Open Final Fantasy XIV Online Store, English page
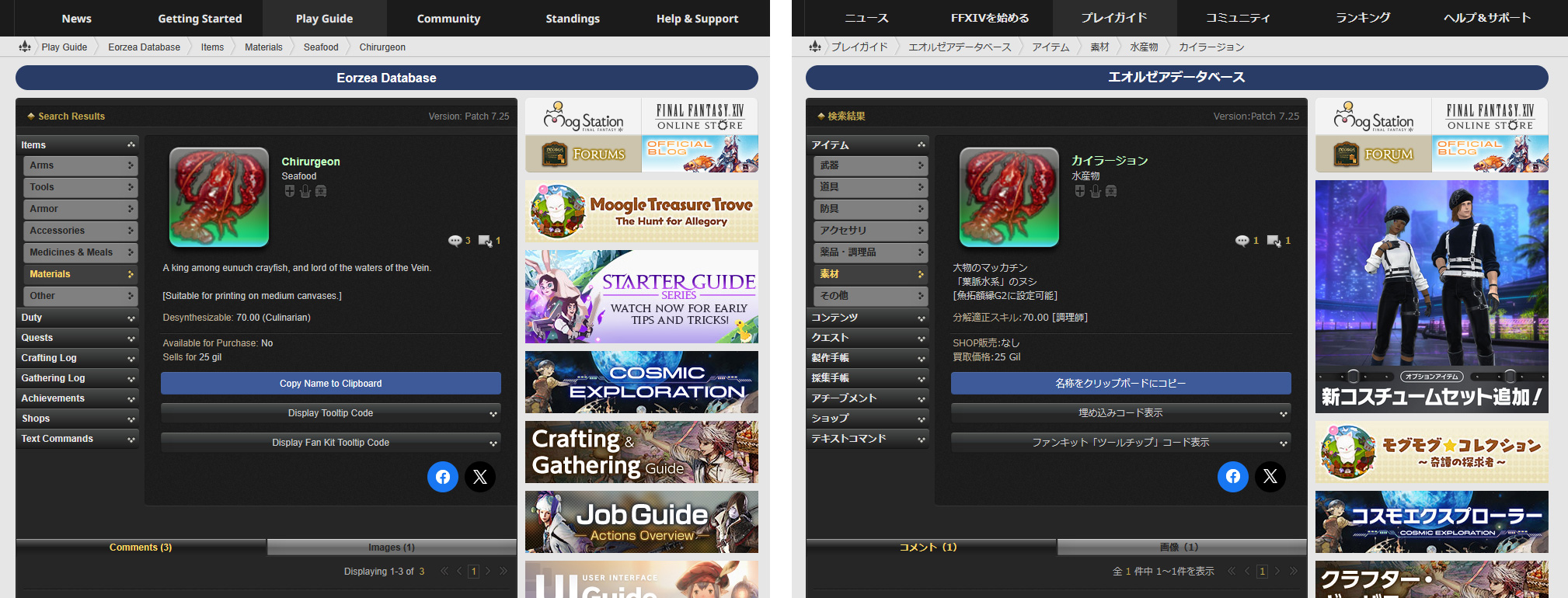 click(x=700, y=116)
